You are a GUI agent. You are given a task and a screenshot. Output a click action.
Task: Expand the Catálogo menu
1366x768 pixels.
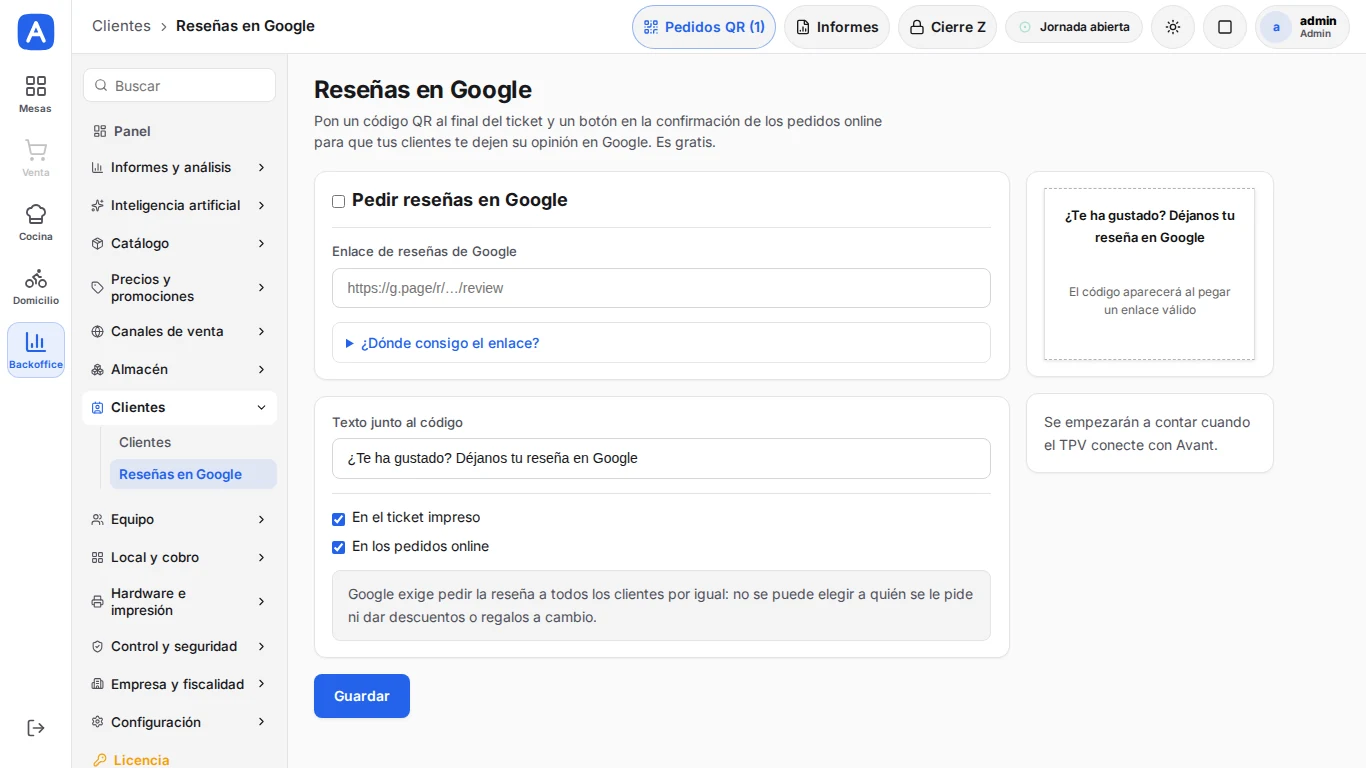[179, 243]
